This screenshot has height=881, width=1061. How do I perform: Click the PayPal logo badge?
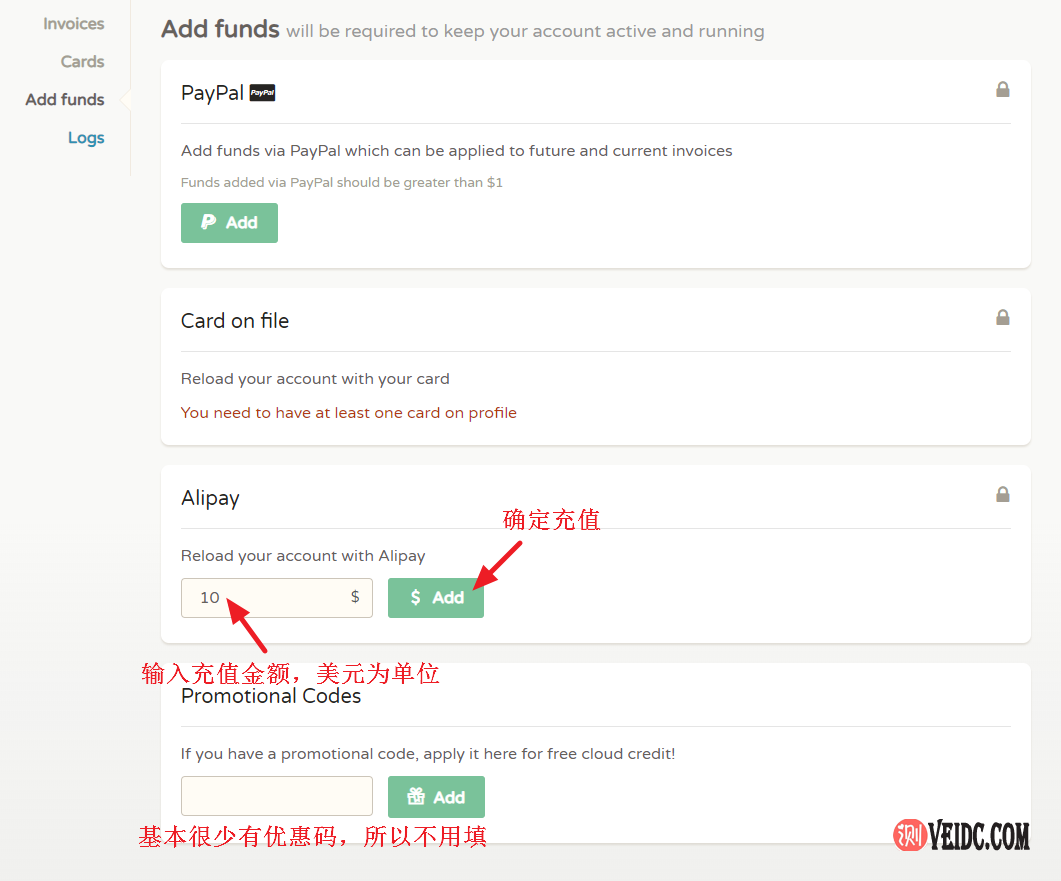[263, 93]
